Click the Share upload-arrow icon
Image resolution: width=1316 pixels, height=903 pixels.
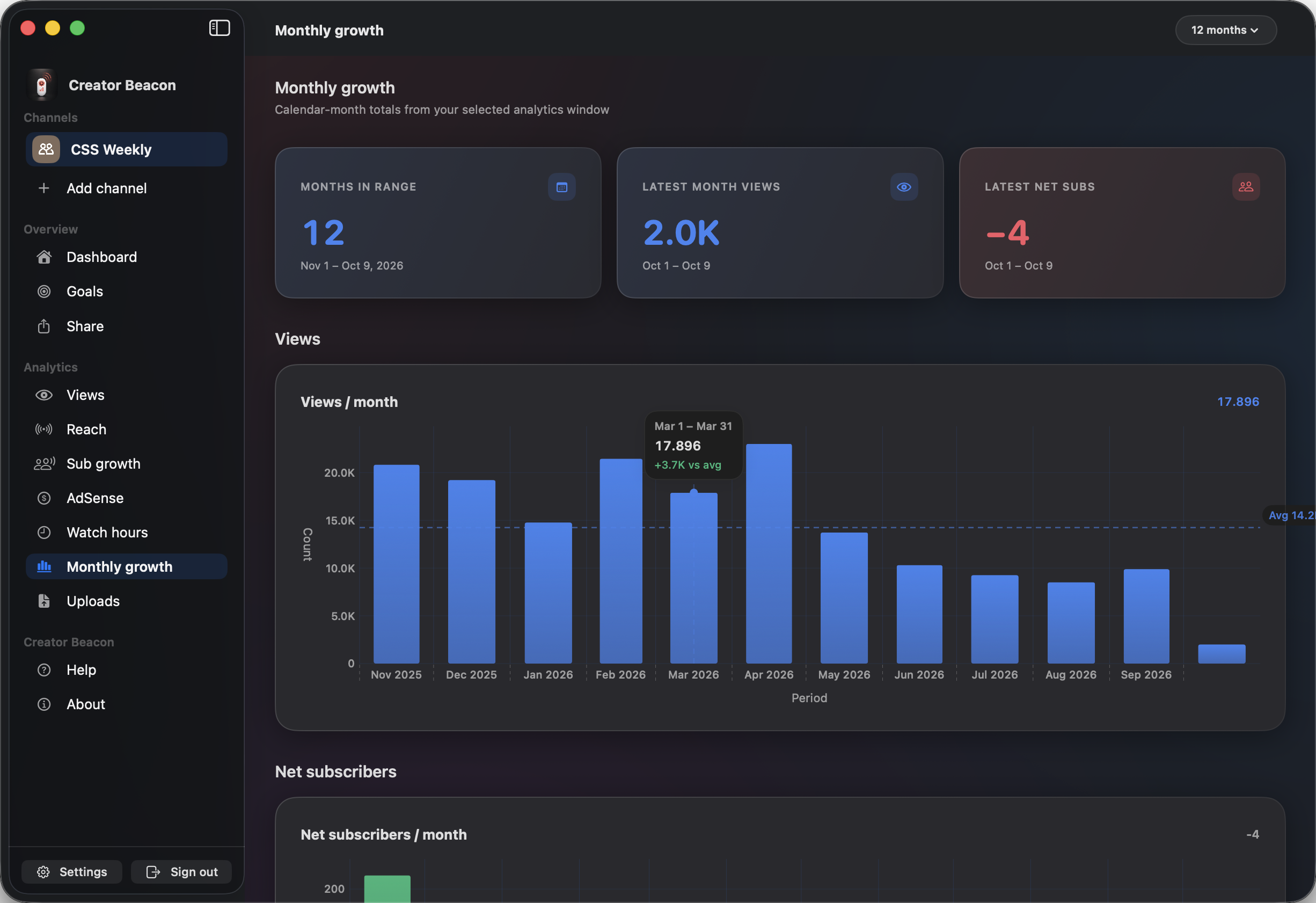click(43, 326)
